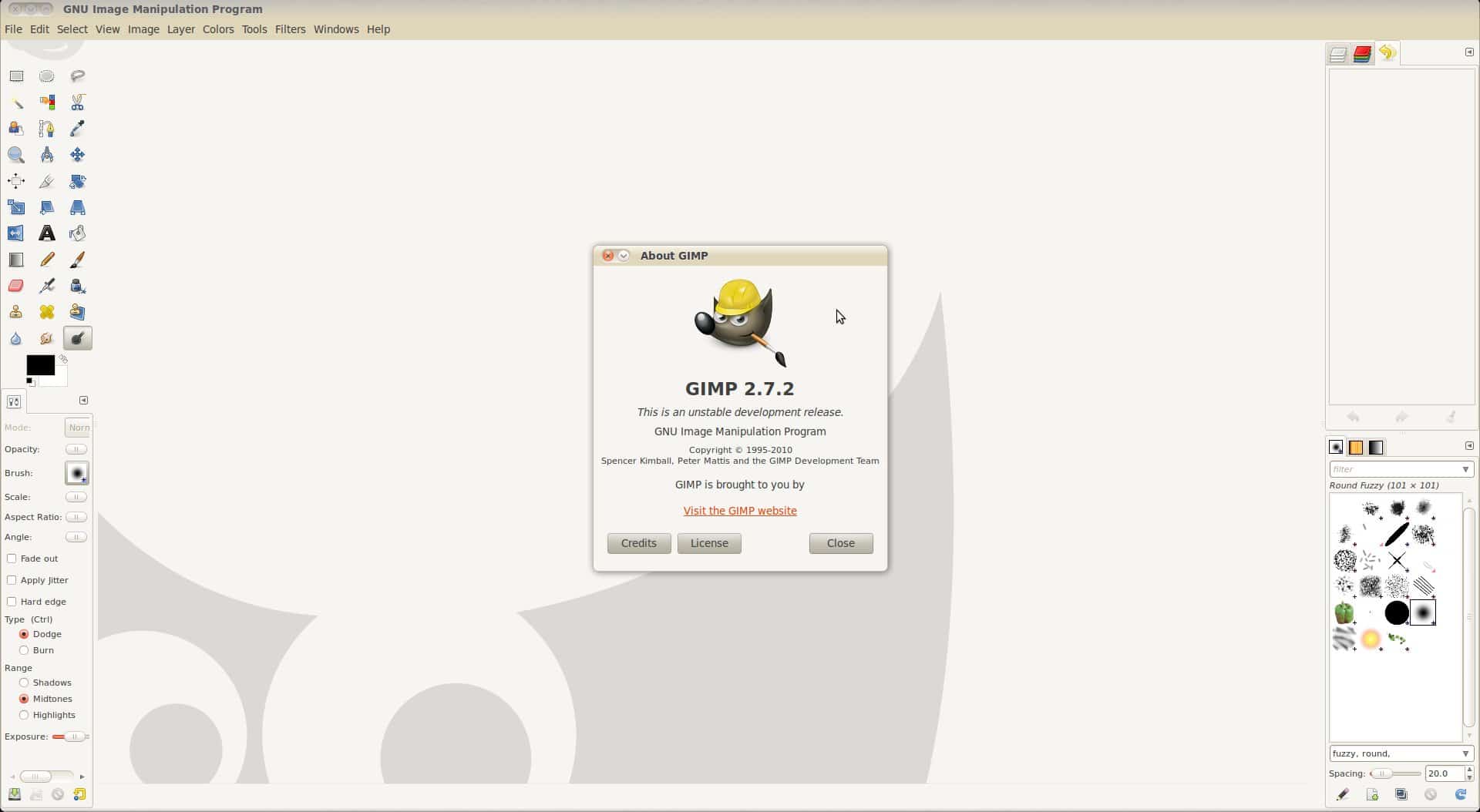
Task: Visit the GIMP website link
Action: tap(739, 511)
